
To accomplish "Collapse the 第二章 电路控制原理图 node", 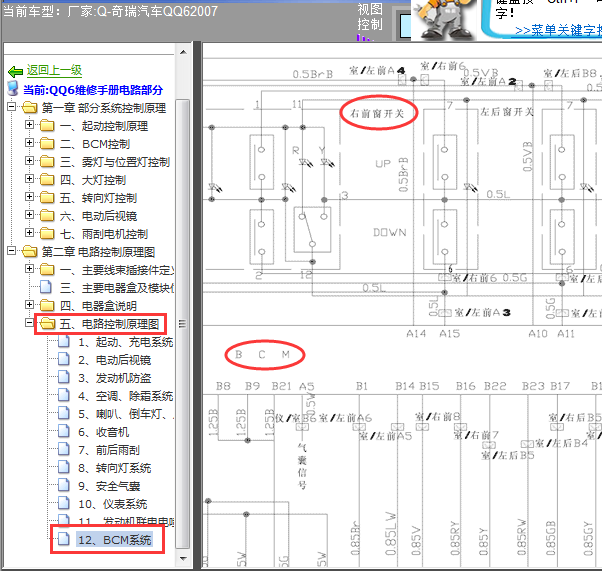I will coord(12,251).
